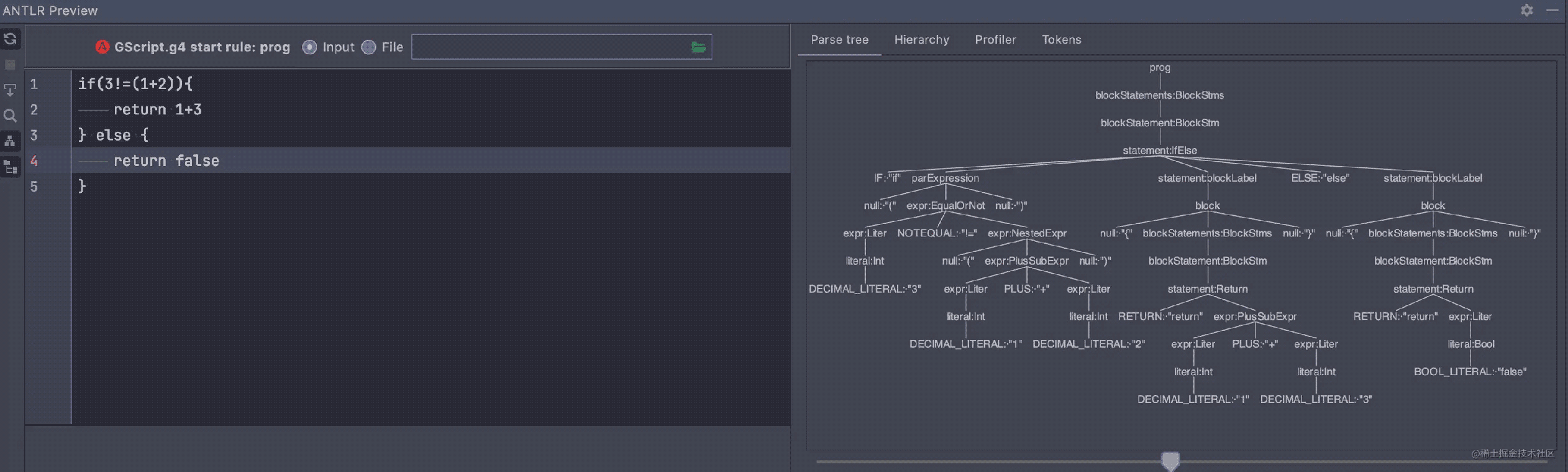Click the stop square icon in sidebar
The image size is (1568, 472).
[10, 65]
